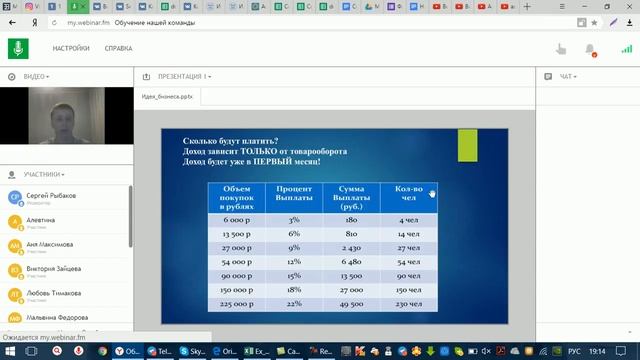Click the avatar next to Аня Максимова
640x360 pixels.
coord(15,246)
